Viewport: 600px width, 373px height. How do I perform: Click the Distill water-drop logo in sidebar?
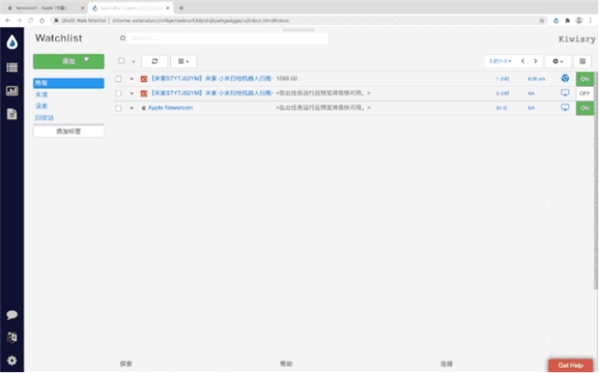[x=12, y=42]
